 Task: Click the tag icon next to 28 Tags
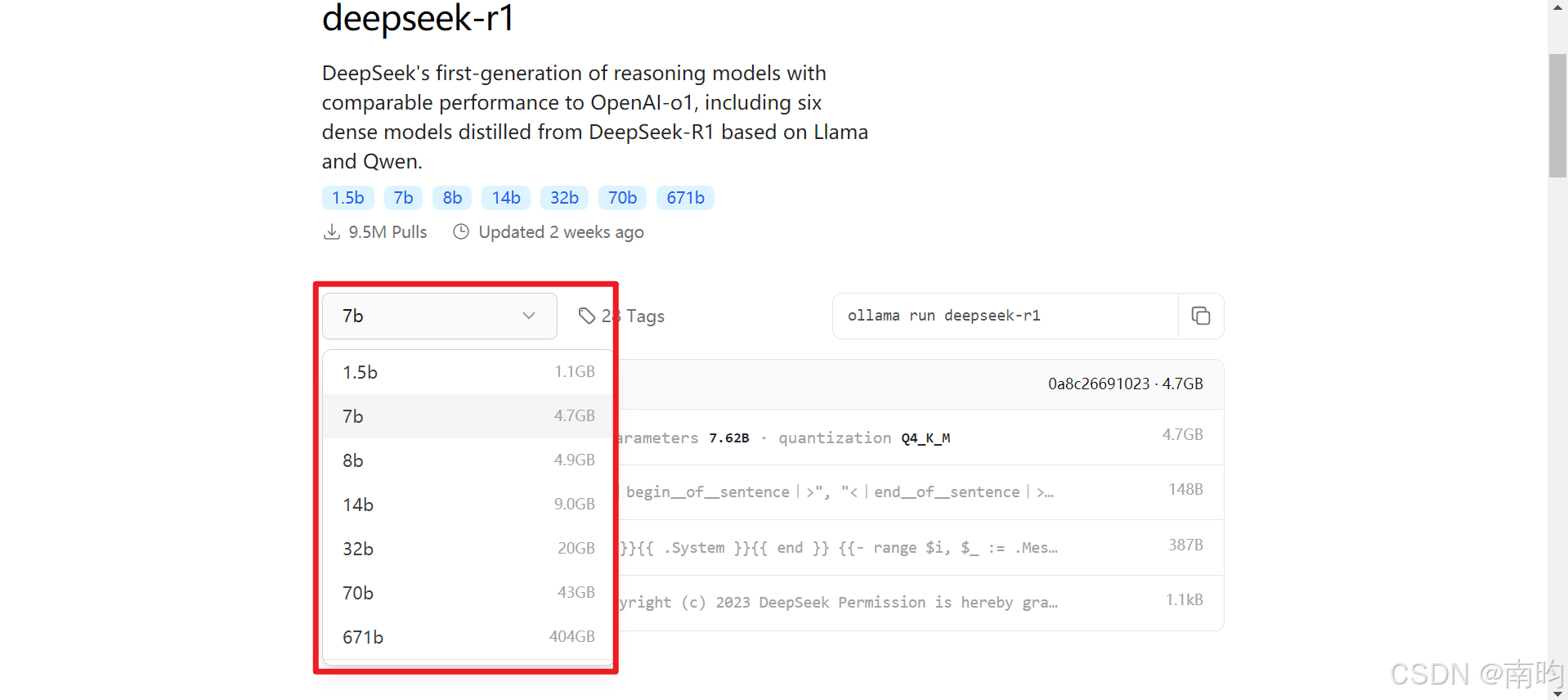click(x=587, y=316)
